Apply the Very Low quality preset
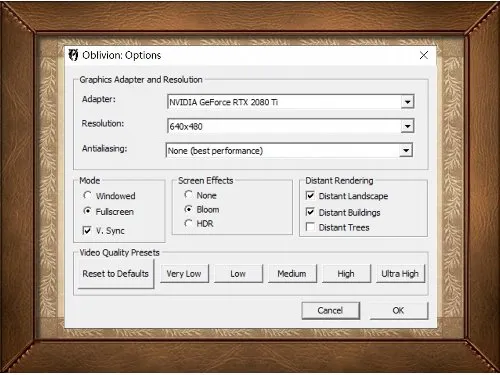500x375 pixels. [184, 274]
